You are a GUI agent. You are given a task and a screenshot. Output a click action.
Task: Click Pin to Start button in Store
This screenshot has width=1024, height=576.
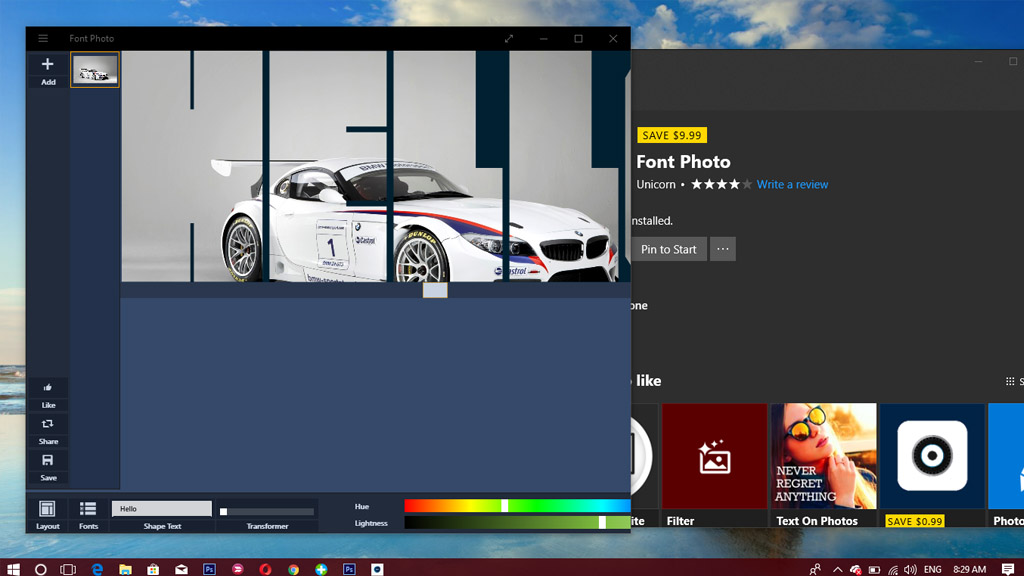(668, 249)
